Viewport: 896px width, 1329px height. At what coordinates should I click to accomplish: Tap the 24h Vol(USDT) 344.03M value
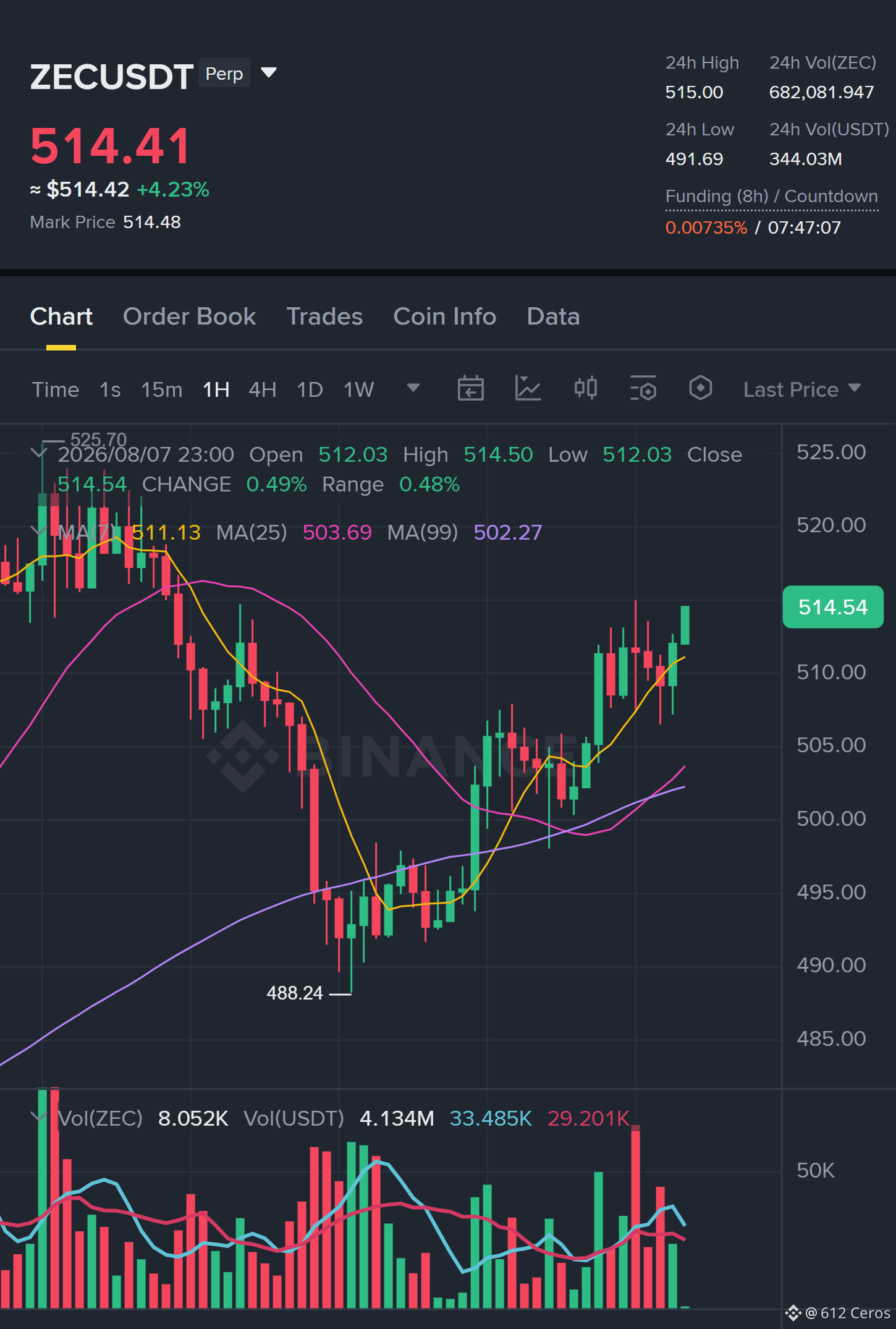806,159
